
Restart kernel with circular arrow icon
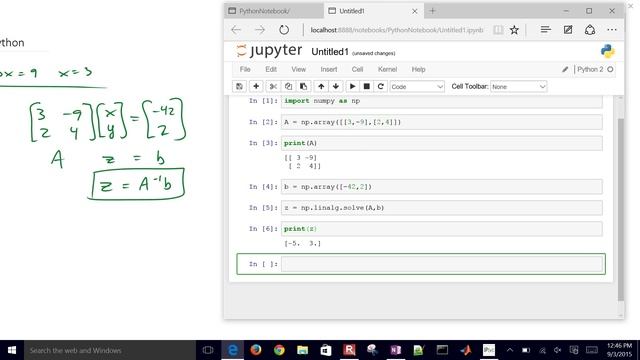point(380,87)
